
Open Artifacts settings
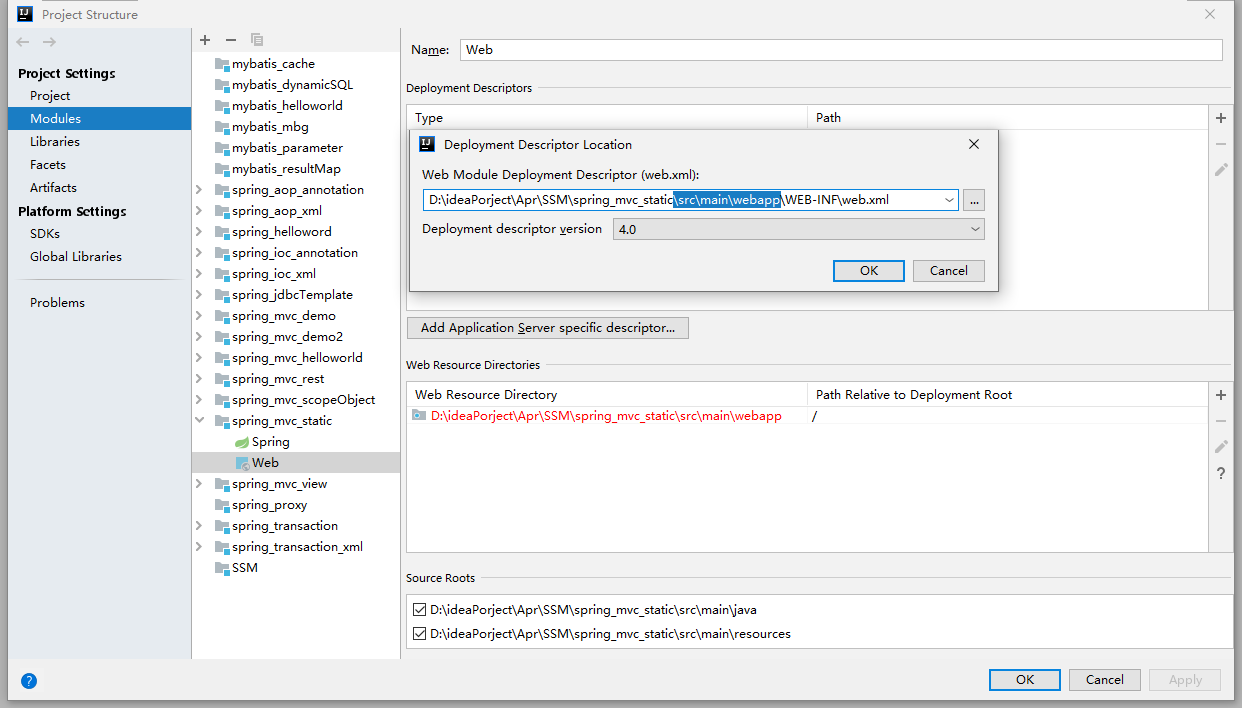[x=53, y=188]
